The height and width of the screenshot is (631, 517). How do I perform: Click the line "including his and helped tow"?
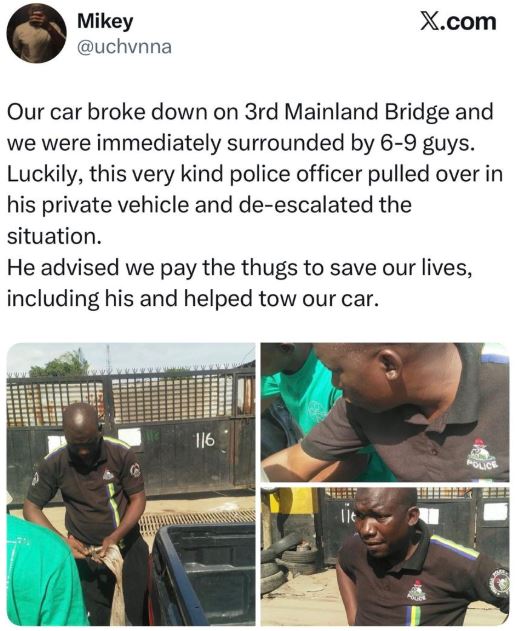193,299
